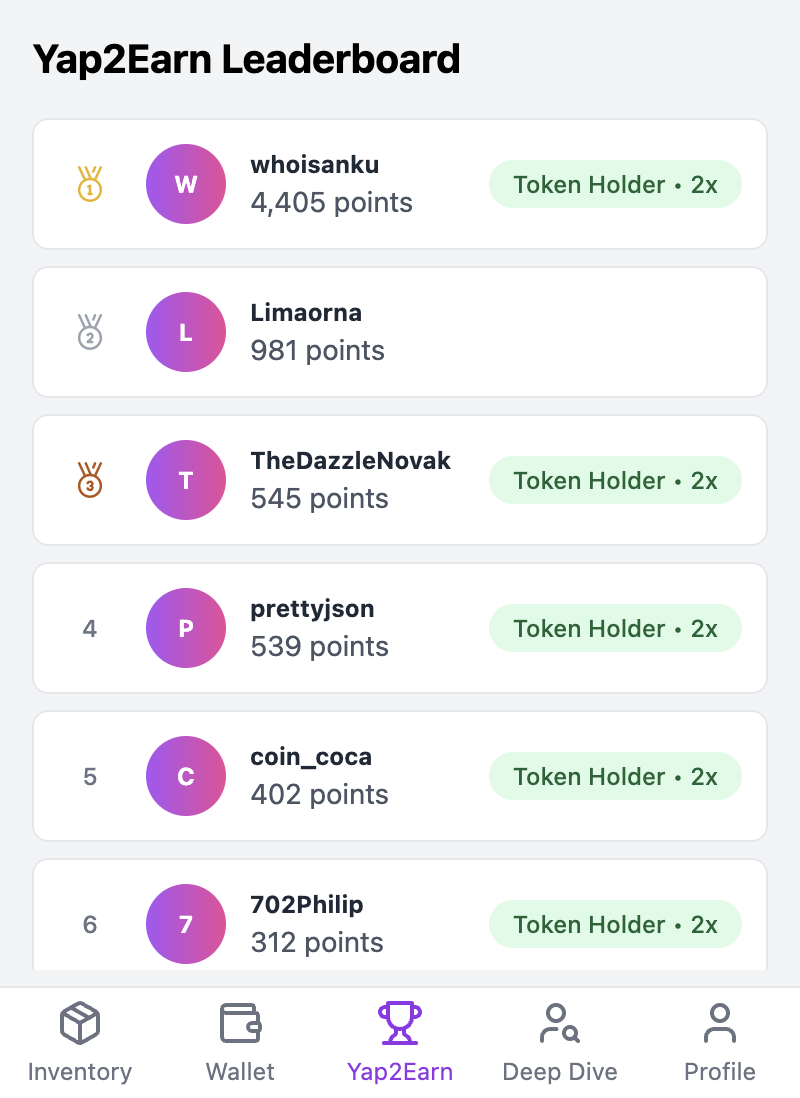Open Deep Dive person-search icon
This screenshot has height=1098, width=800.
[559, 1024]
